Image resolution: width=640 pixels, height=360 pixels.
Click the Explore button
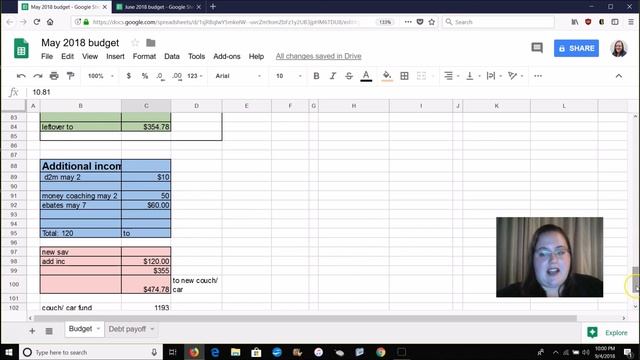(x=607, y=333)
